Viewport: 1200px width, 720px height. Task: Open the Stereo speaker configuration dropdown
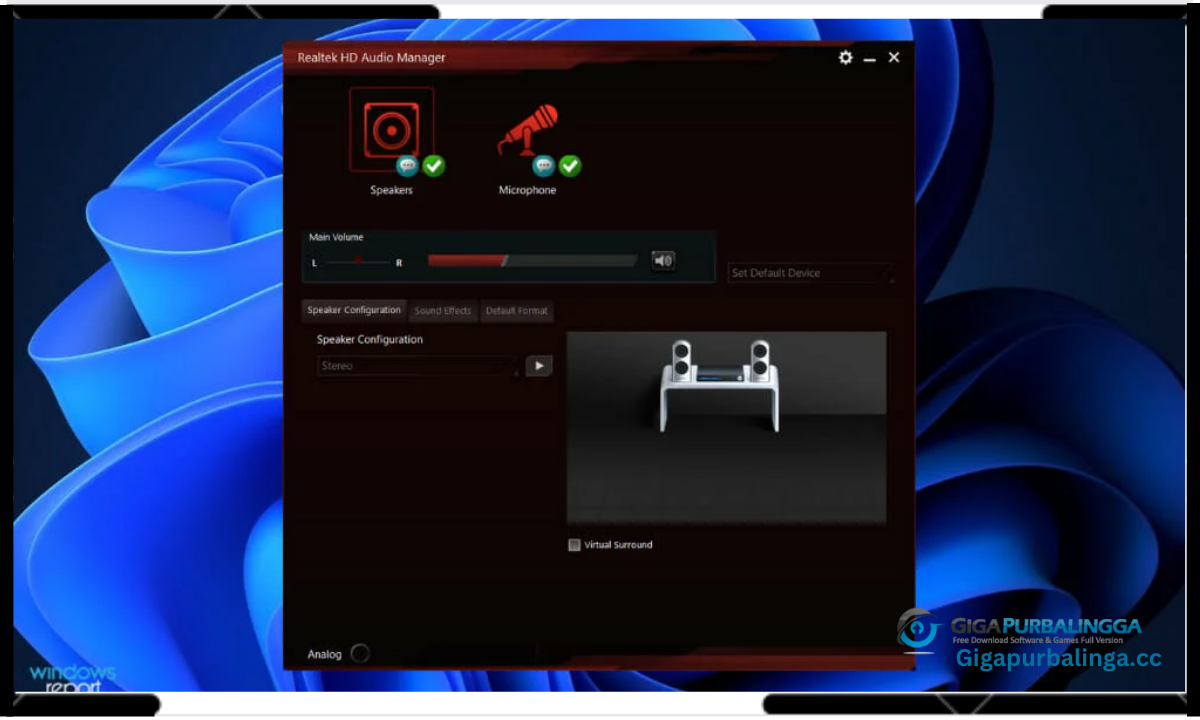pyautogui.click(x=419, y=366)
